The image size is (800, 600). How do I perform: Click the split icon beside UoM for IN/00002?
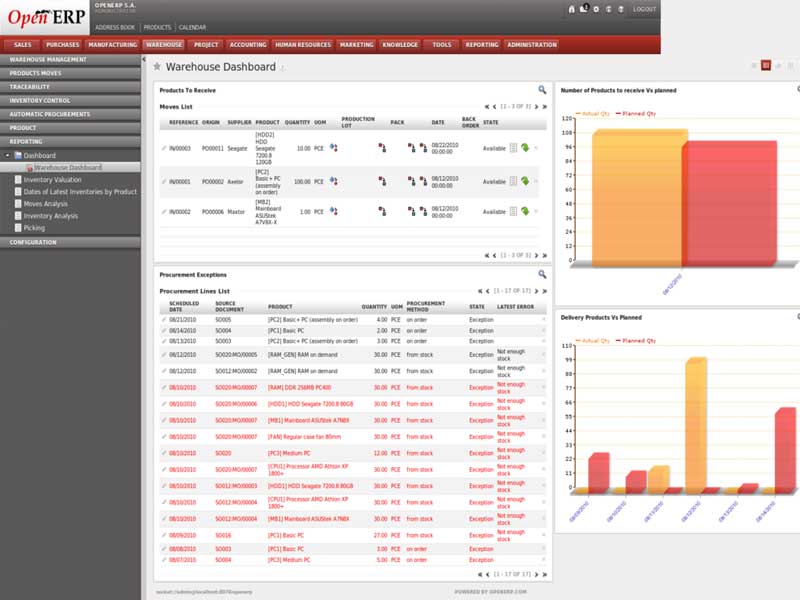tap(333, 211)
